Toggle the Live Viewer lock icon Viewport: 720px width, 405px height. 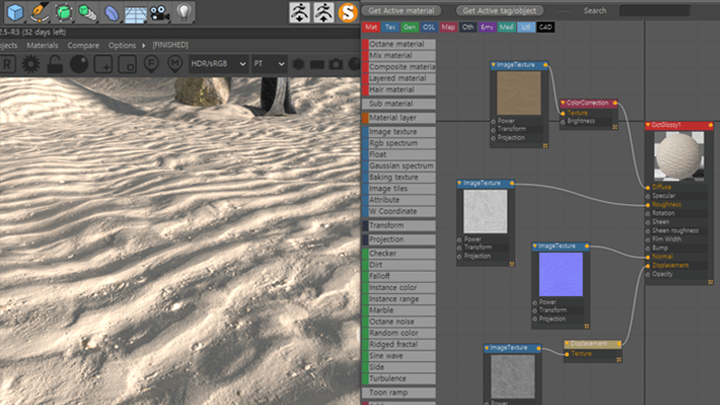click(x=55, y=64)
